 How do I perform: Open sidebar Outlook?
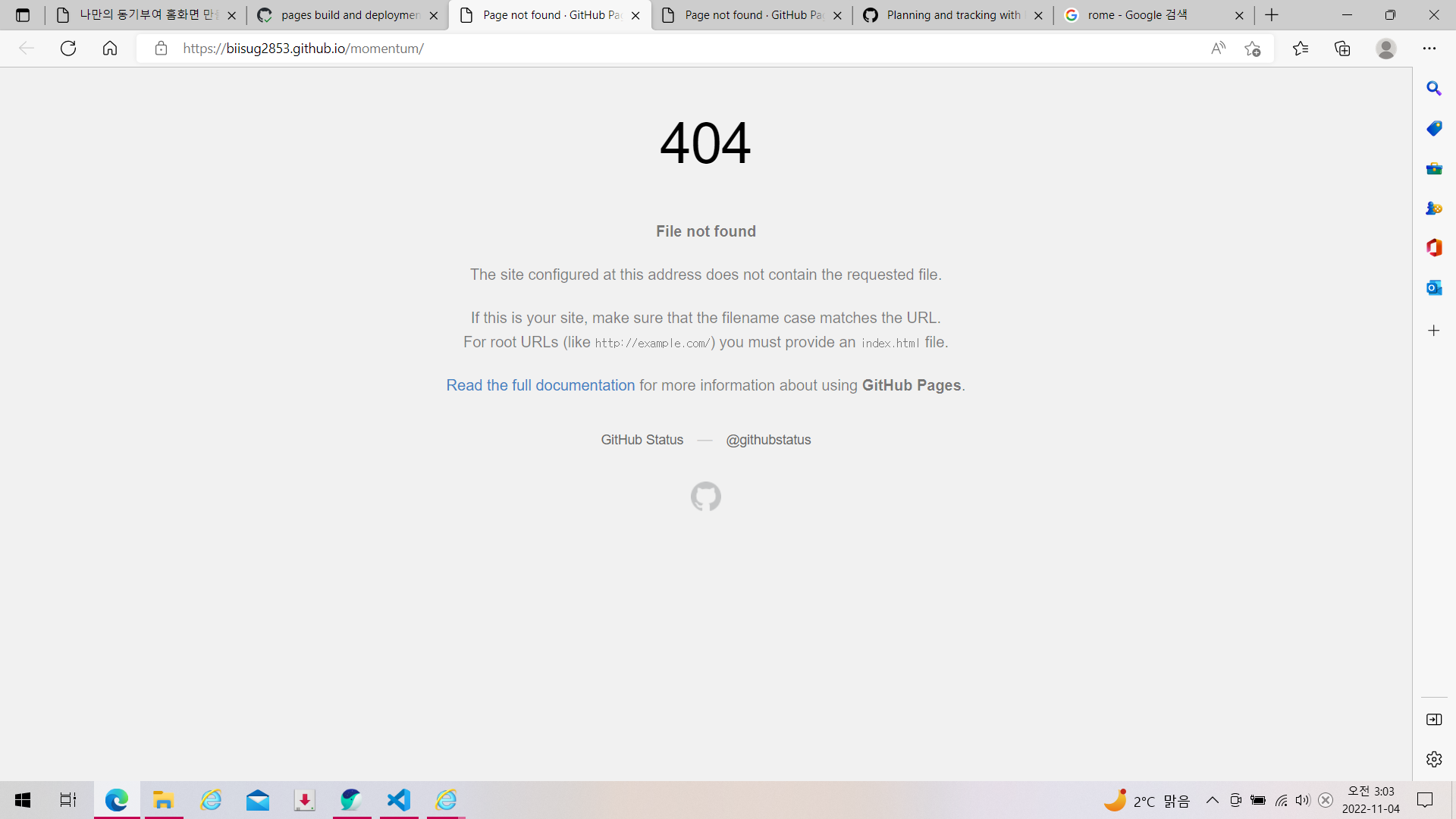click(x=1434, y=287)
